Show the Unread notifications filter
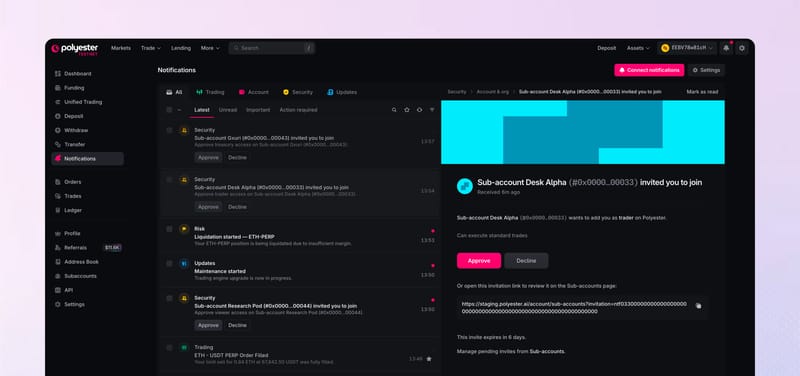 point(228,110)
